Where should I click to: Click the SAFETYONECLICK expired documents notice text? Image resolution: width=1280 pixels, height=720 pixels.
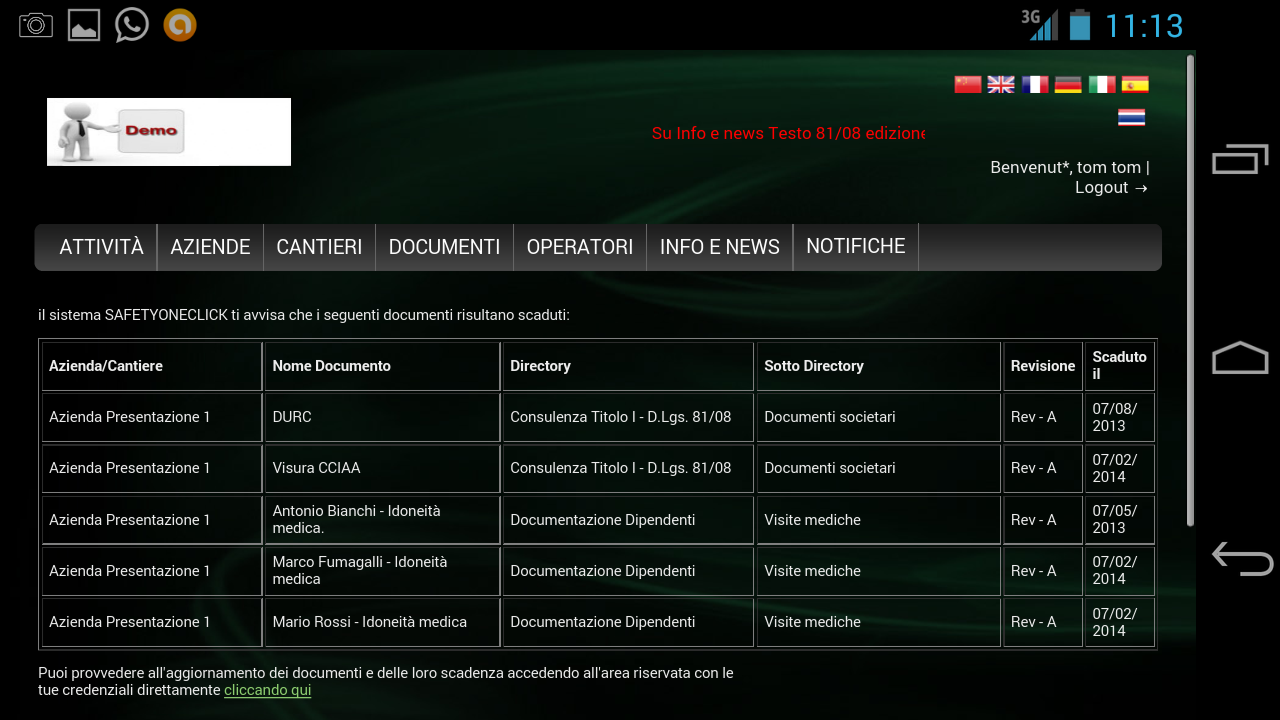click(304, 315)
